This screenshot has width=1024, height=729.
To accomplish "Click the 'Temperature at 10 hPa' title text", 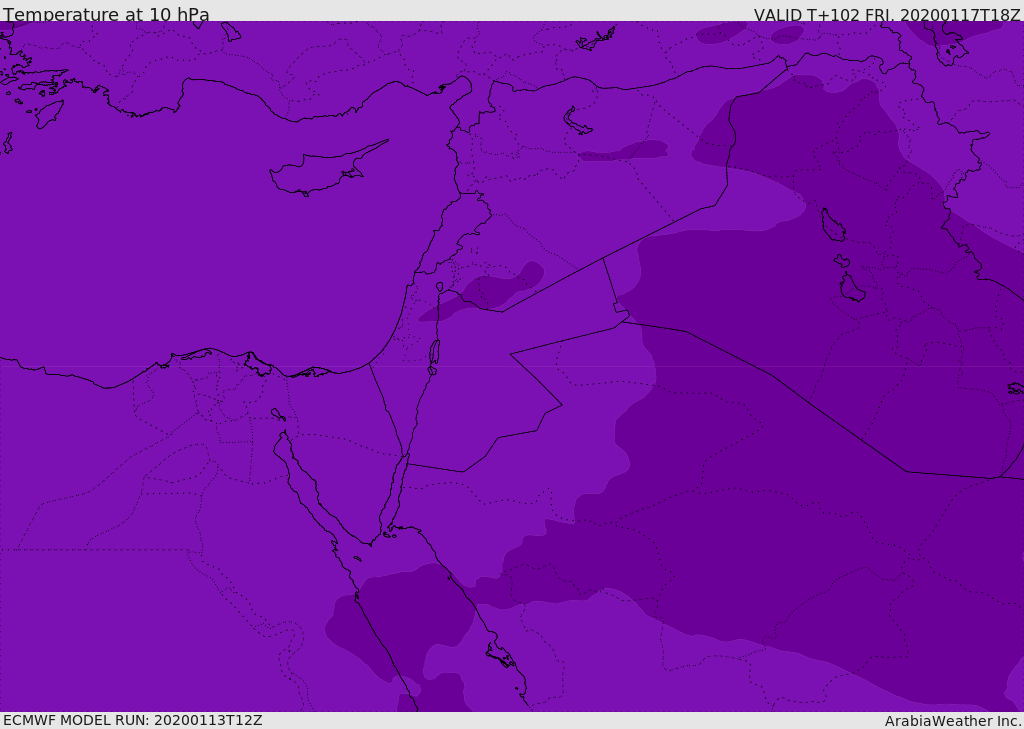I will click(106, 14).
